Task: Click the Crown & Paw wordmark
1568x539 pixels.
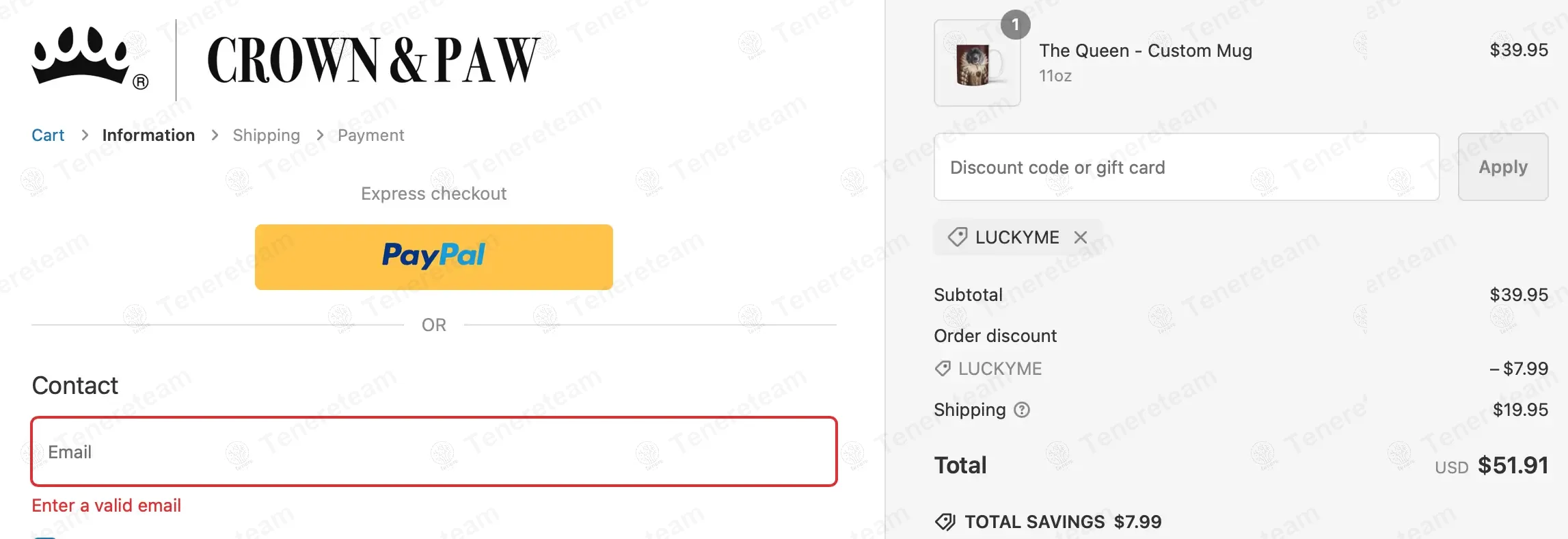Action: [x=373, y=60]
